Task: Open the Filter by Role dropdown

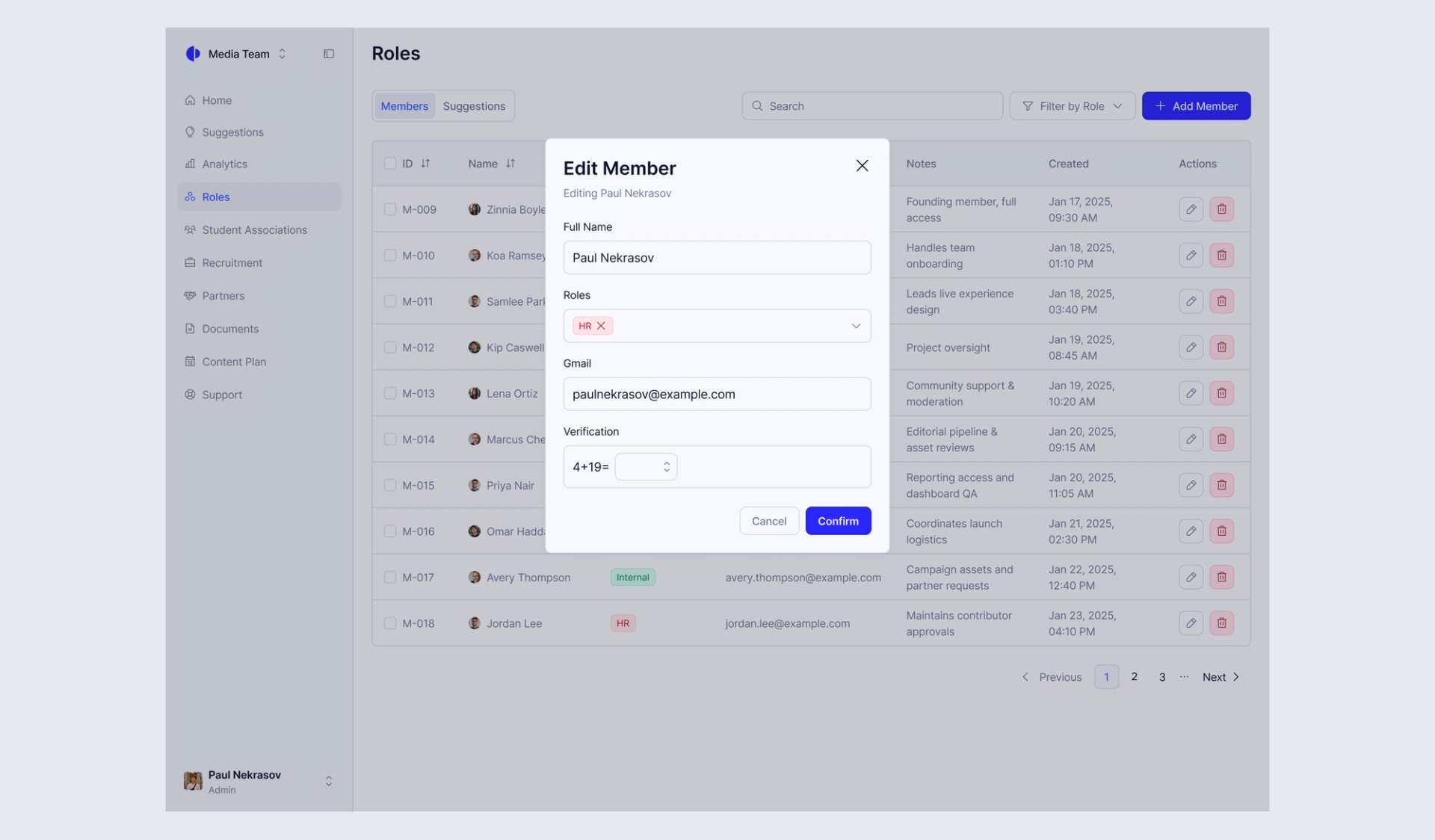Action: (1072, 106)
